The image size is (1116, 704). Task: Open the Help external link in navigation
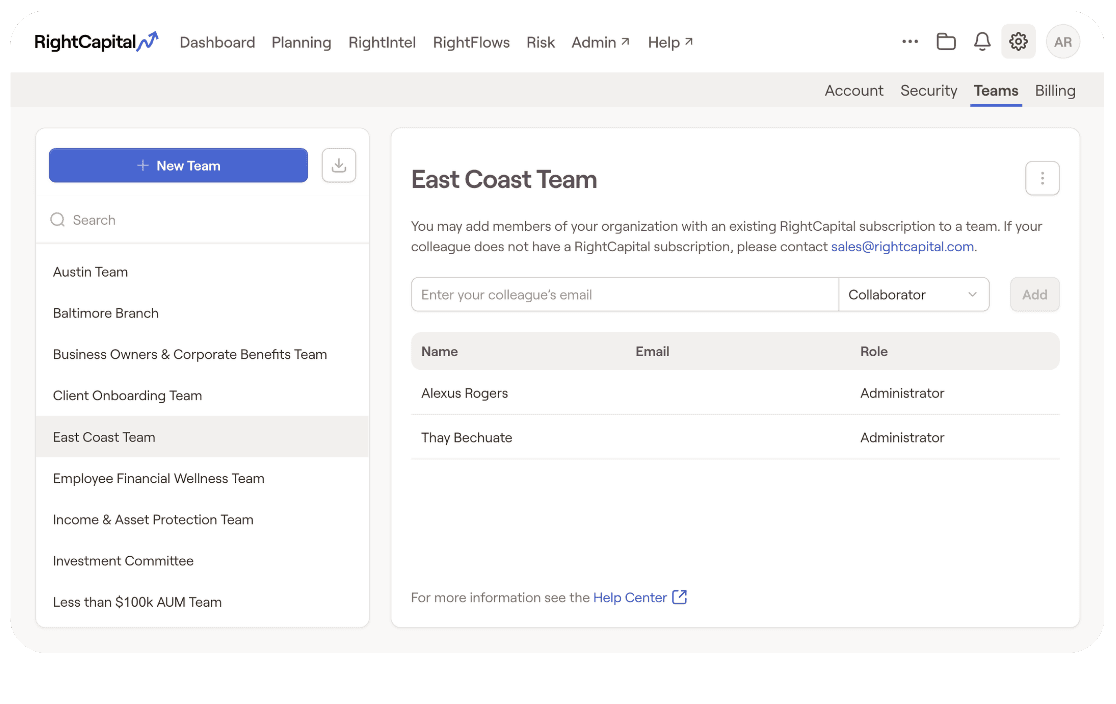click(x=670, y=43)
